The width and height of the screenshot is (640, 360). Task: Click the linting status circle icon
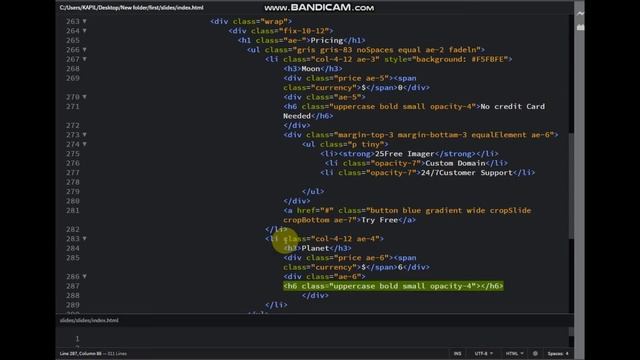(535, 353)
